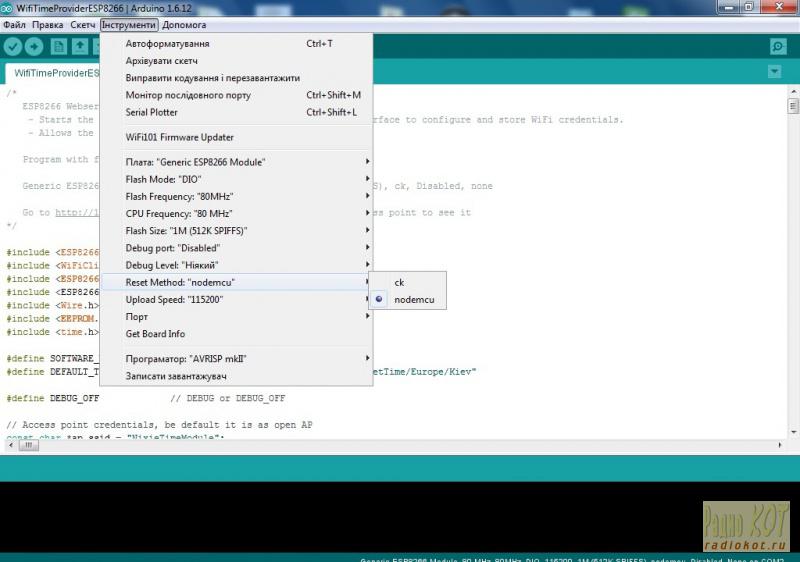The image size is (800, 562).
Task: Click the Verify sketch checkmark icon
Action: click(x=13, y=47)
